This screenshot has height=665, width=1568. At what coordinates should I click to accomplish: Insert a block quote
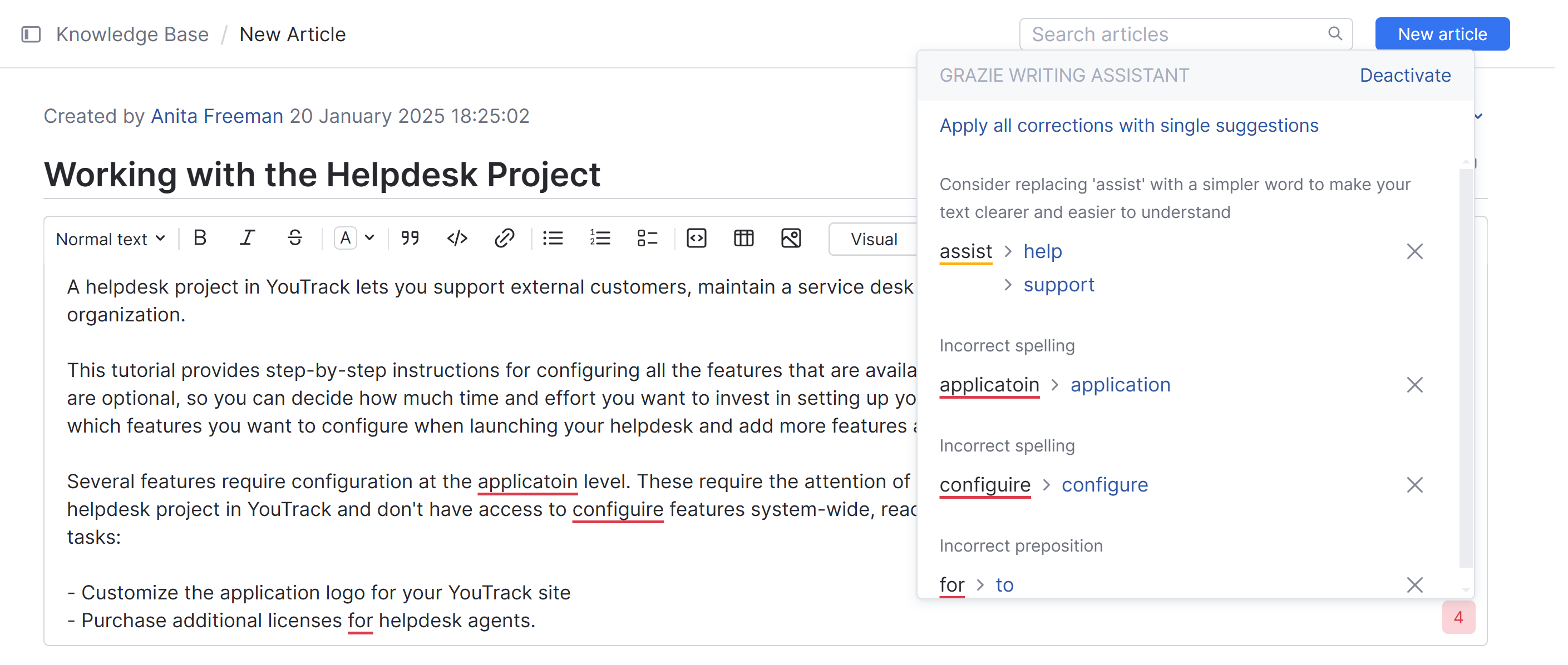point(411,239)
